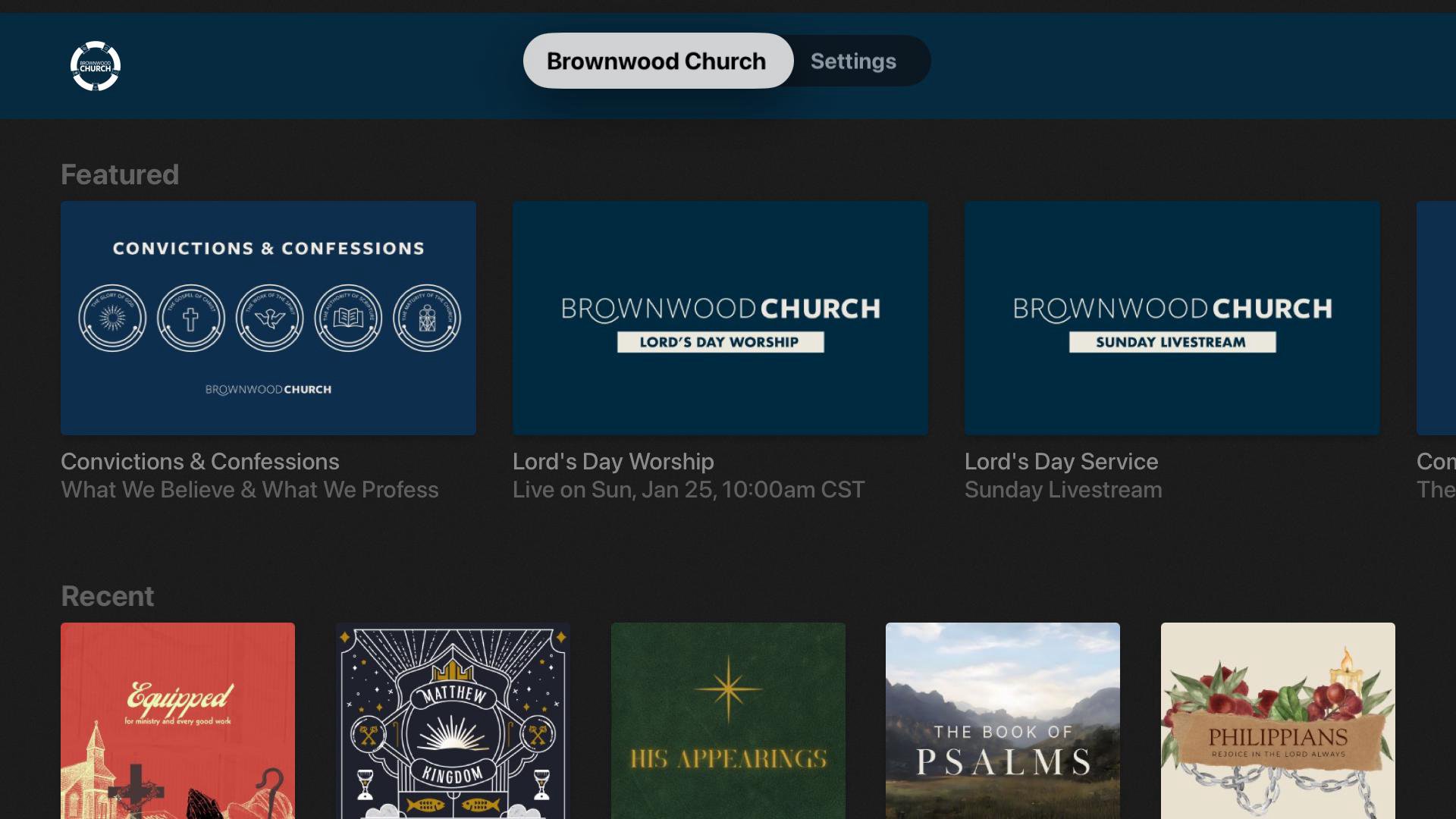Open the Matthew Kingdom series artwork

point(453,720)
